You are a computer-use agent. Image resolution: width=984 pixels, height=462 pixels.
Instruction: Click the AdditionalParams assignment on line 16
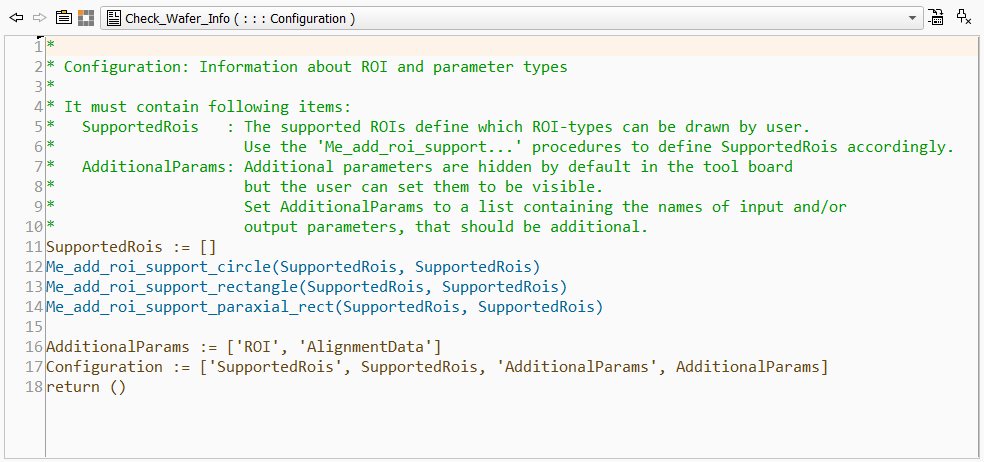[x=244, y=347]
